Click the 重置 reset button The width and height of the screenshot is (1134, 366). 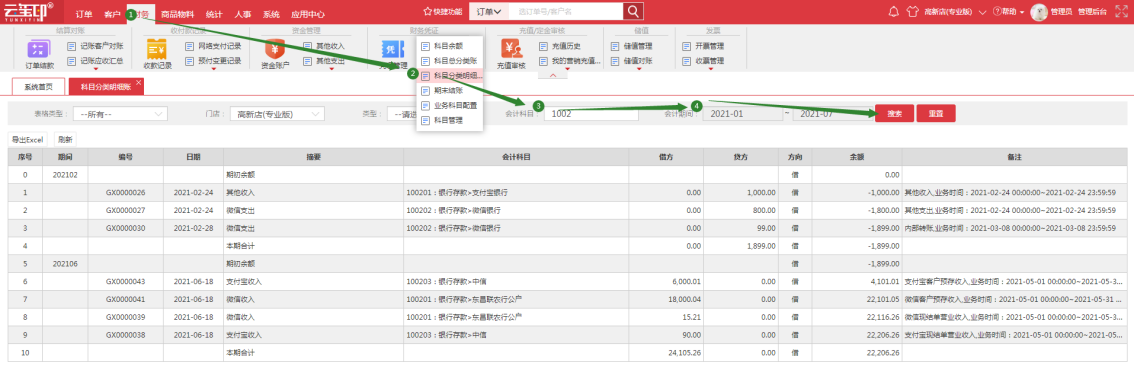click(x=936, y=114)
